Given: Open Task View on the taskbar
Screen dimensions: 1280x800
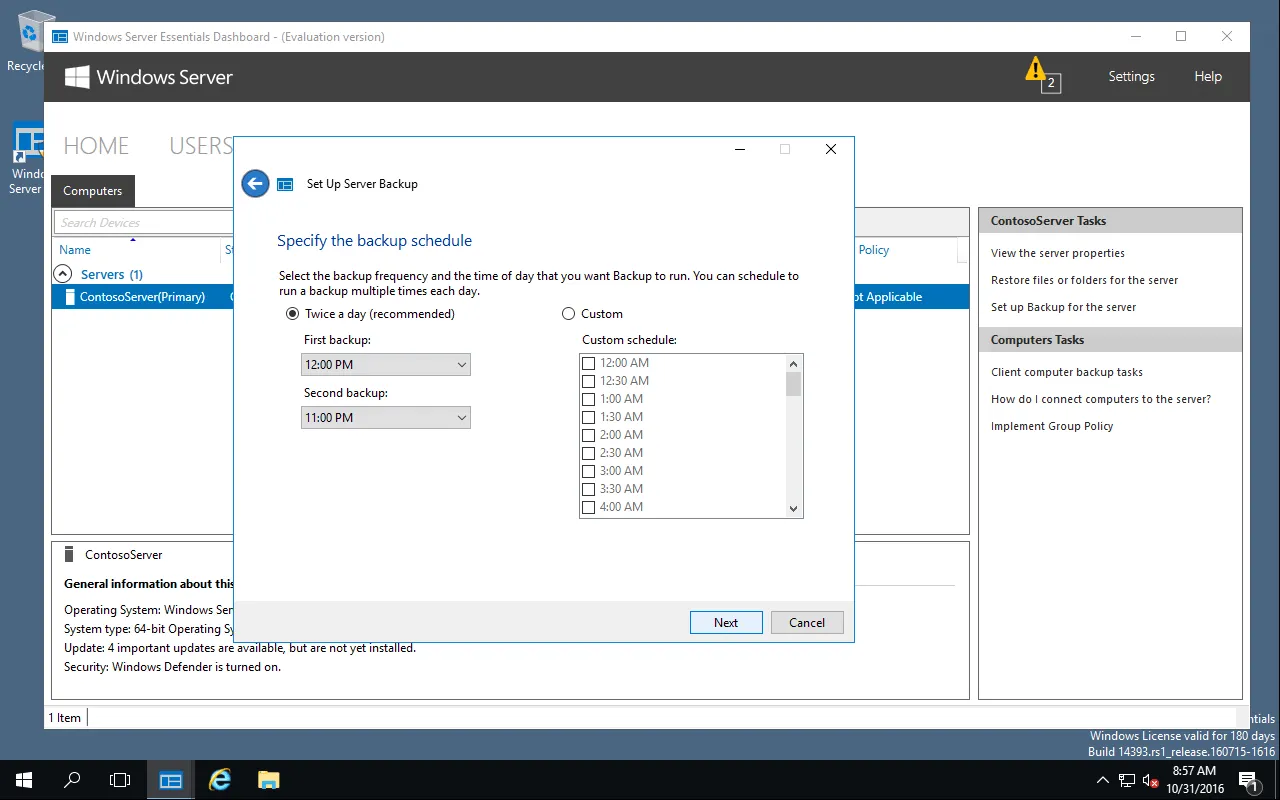Looking at the screenshot, I should [x=120, y=780].
